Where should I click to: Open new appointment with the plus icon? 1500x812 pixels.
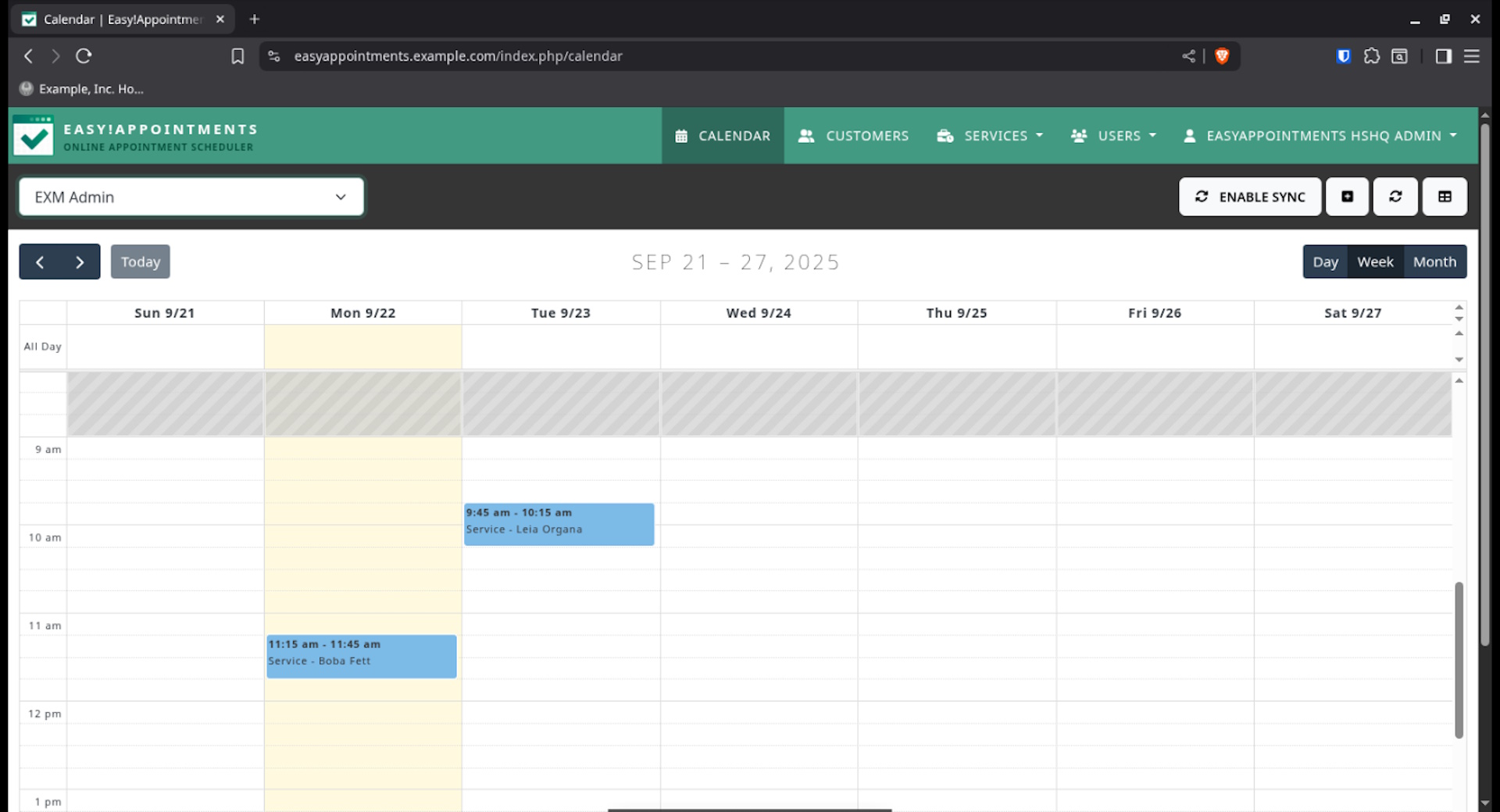tap(1347, 197)
